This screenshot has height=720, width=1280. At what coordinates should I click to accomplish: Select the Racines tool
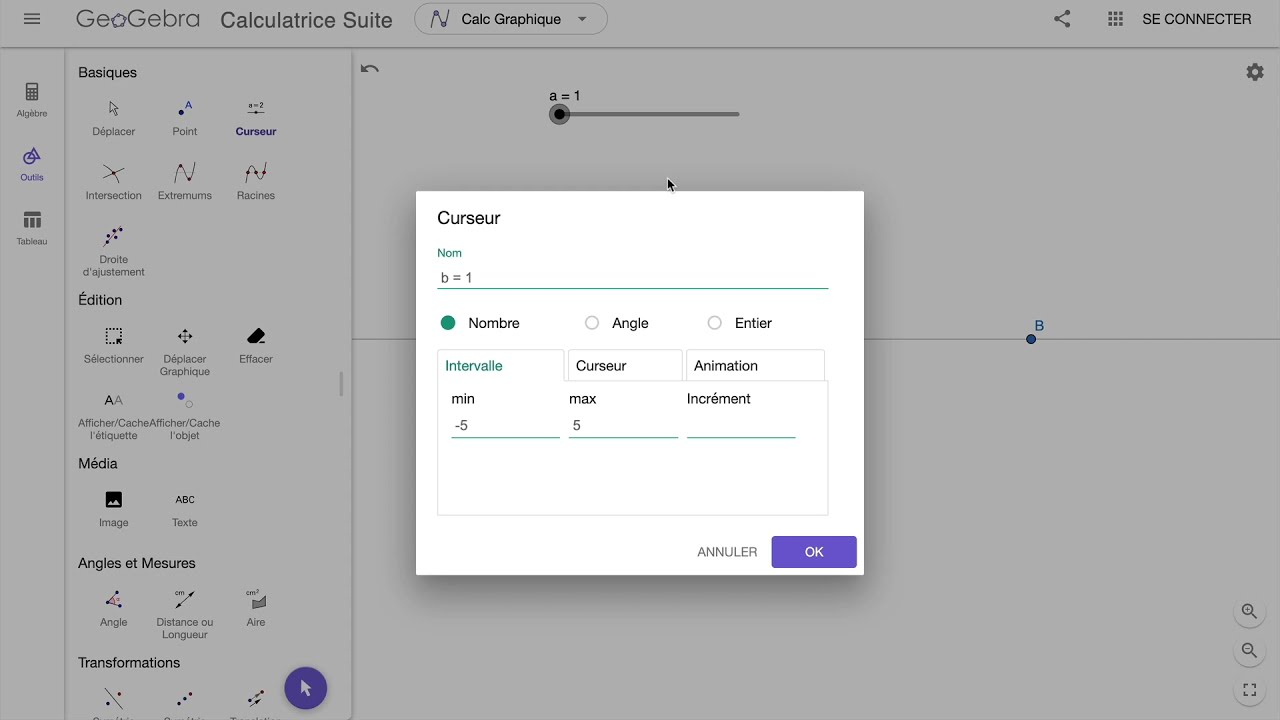(256, 182)
